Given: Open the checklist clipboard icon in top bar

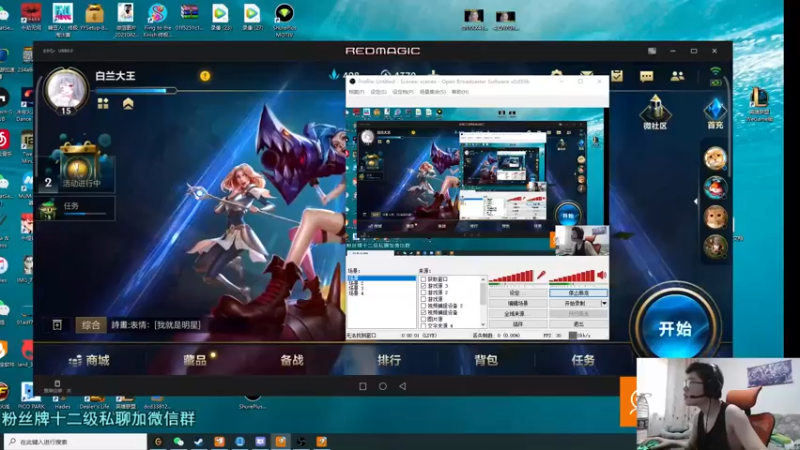Looking at the screenshot, I should 617,76.
